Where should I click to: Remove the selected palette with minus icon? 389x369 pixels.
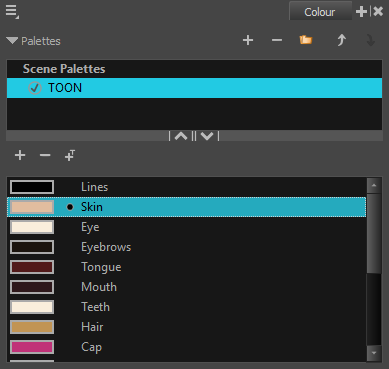[x=277, y=41]
